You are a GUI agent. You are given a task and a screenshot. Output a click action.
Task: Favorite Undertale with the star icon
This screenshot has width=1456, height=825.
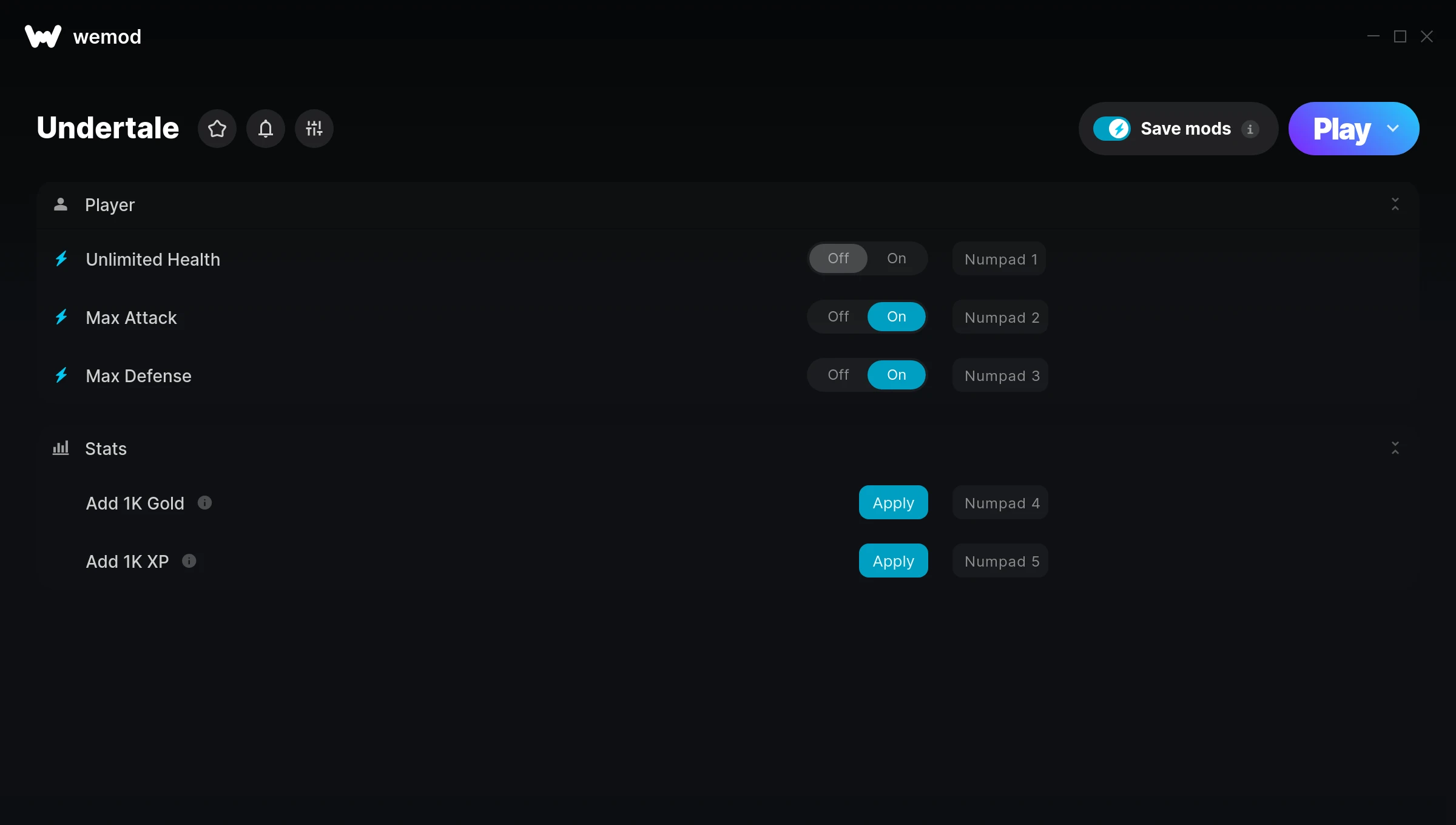pyautogui.click(x=217, y=129)
